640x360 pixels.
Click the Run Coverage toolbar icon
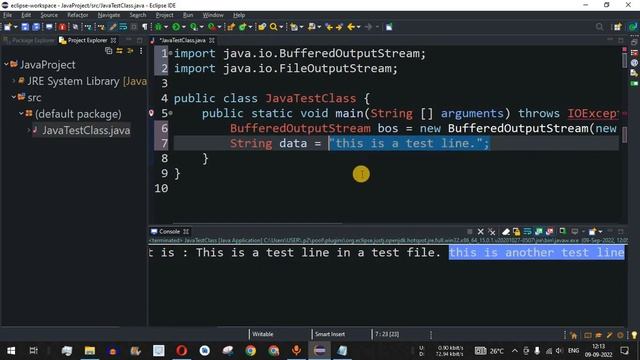(x=194, y=27)
